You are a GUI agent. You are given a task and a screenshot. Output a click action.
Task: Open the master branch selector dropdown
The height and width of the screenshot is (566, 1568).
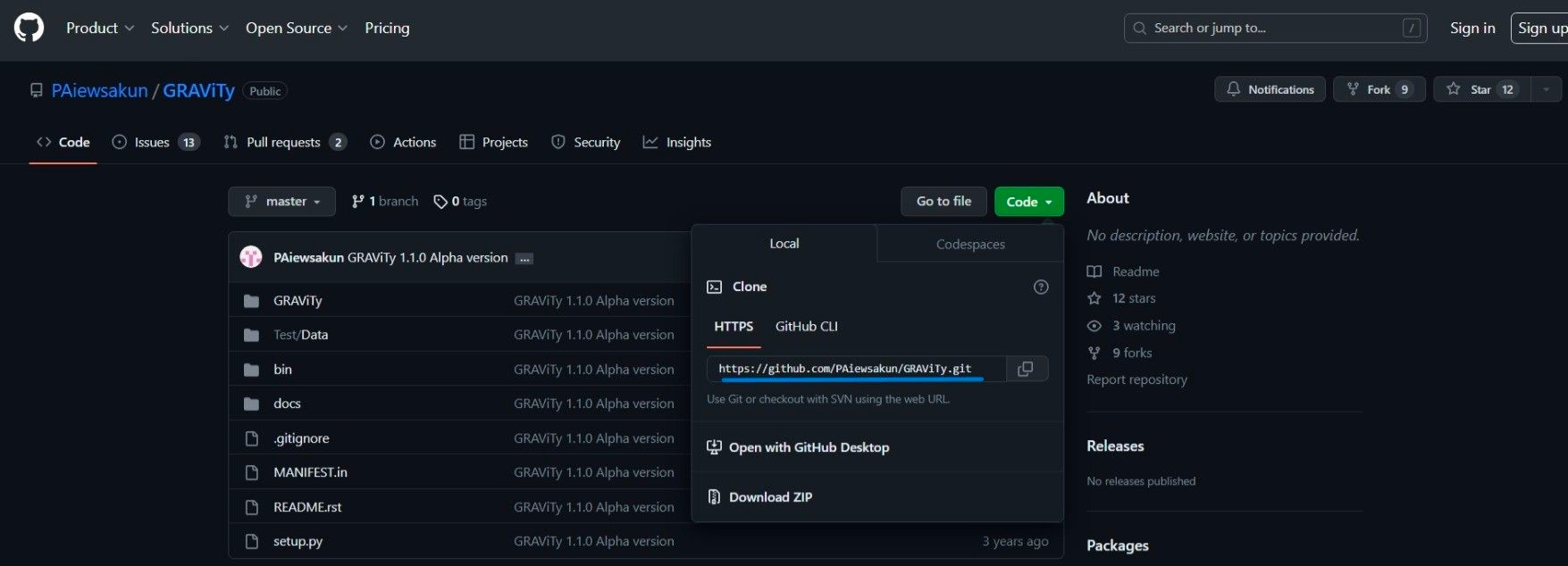(281, 202)
